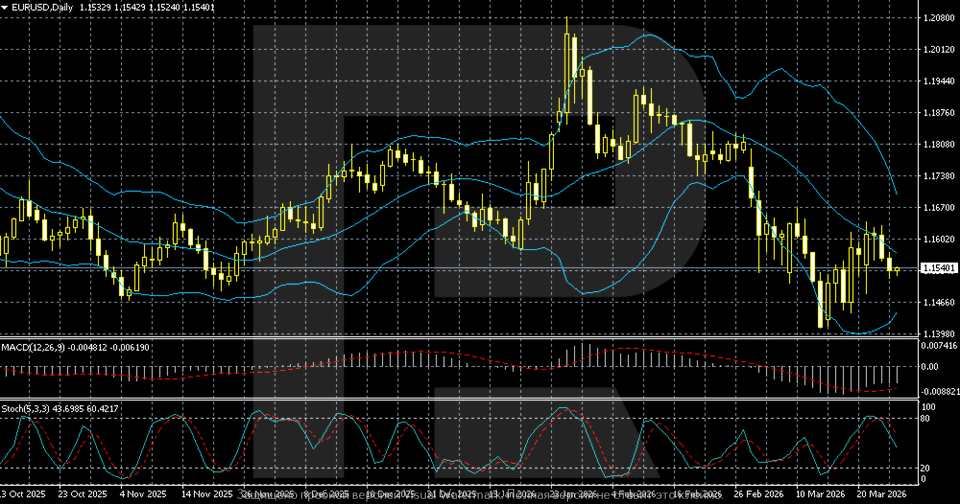Click the 20 Mar 2026 date label
The height and width of the screenshot is (504, 960).
(x=880, y=494)
